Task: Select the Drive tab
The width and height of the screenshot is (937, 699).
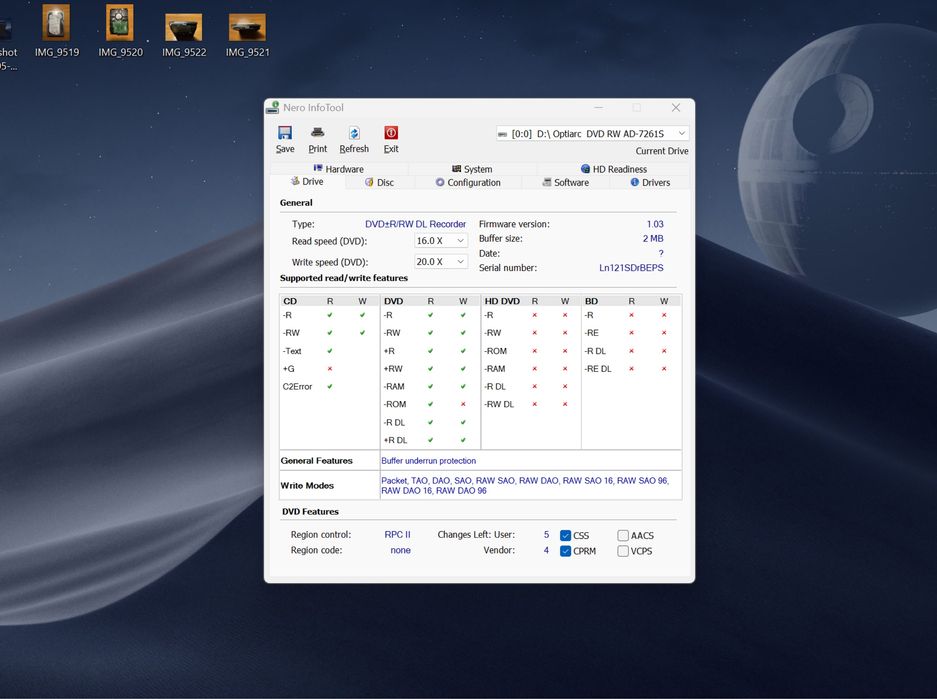Action: [x=307, y=182]
